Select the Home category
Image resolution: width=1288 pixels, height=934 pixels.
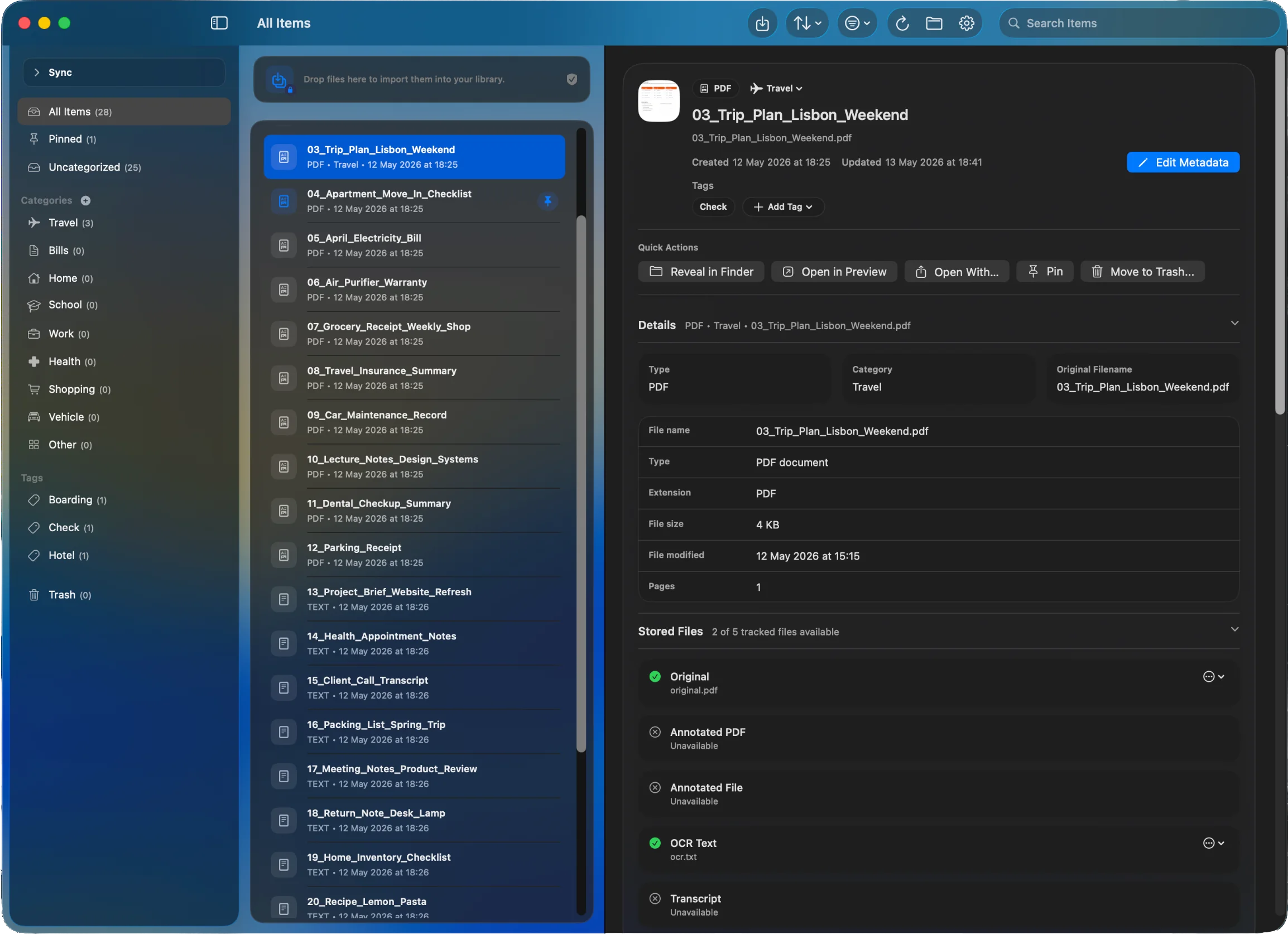(x=124, y=278)
